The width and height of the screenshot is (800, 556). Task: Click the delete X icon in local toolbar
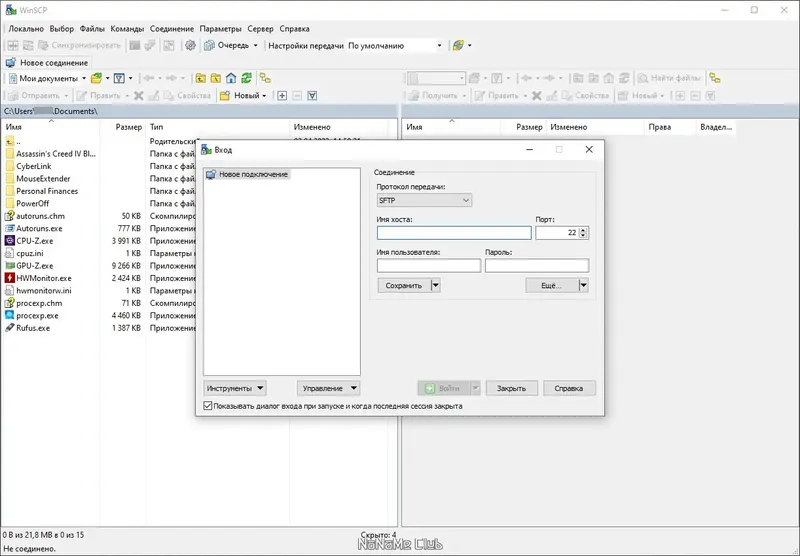(x=138, y=96)
